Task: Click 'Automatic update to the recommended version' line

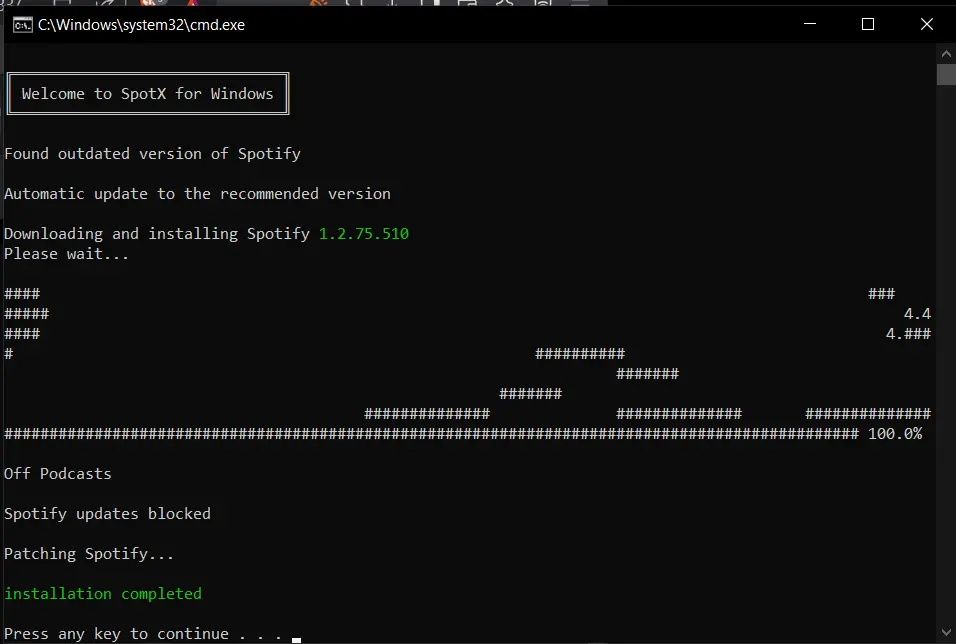Action: (198, 194)
